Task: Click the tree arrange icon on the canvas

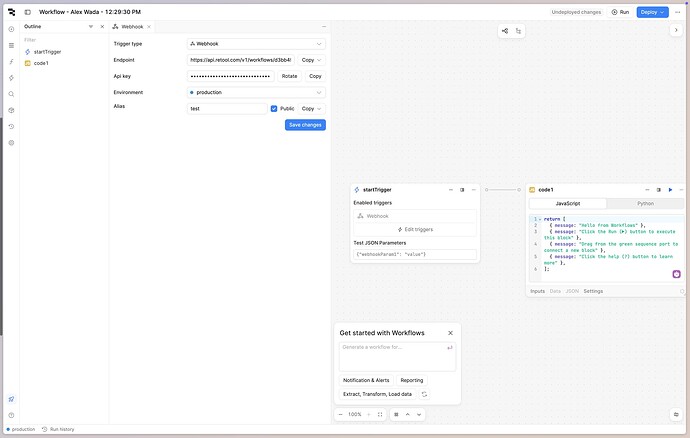Action: tap(518, 31)
